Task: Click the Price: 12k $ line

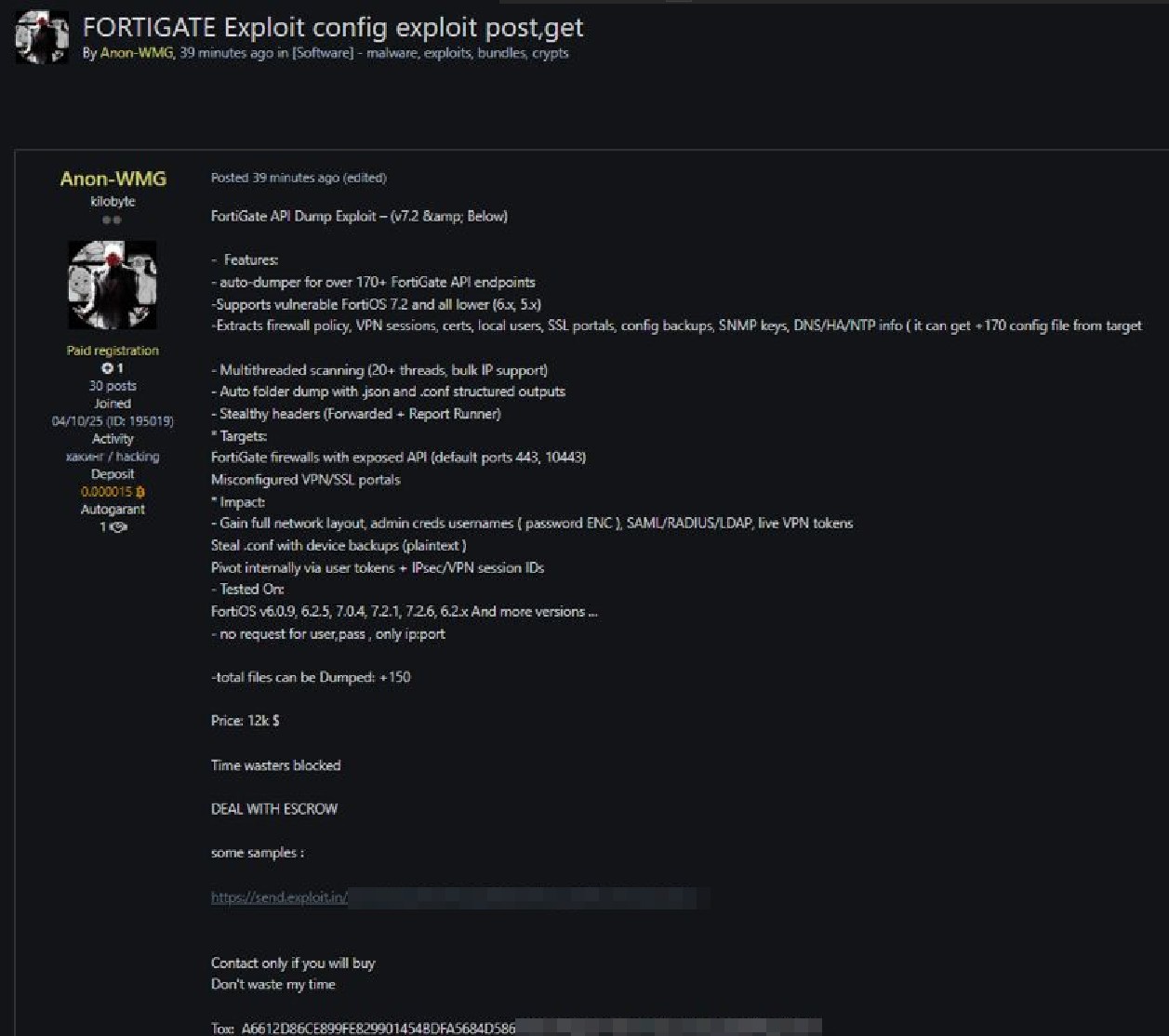Action: click(246, 721)
